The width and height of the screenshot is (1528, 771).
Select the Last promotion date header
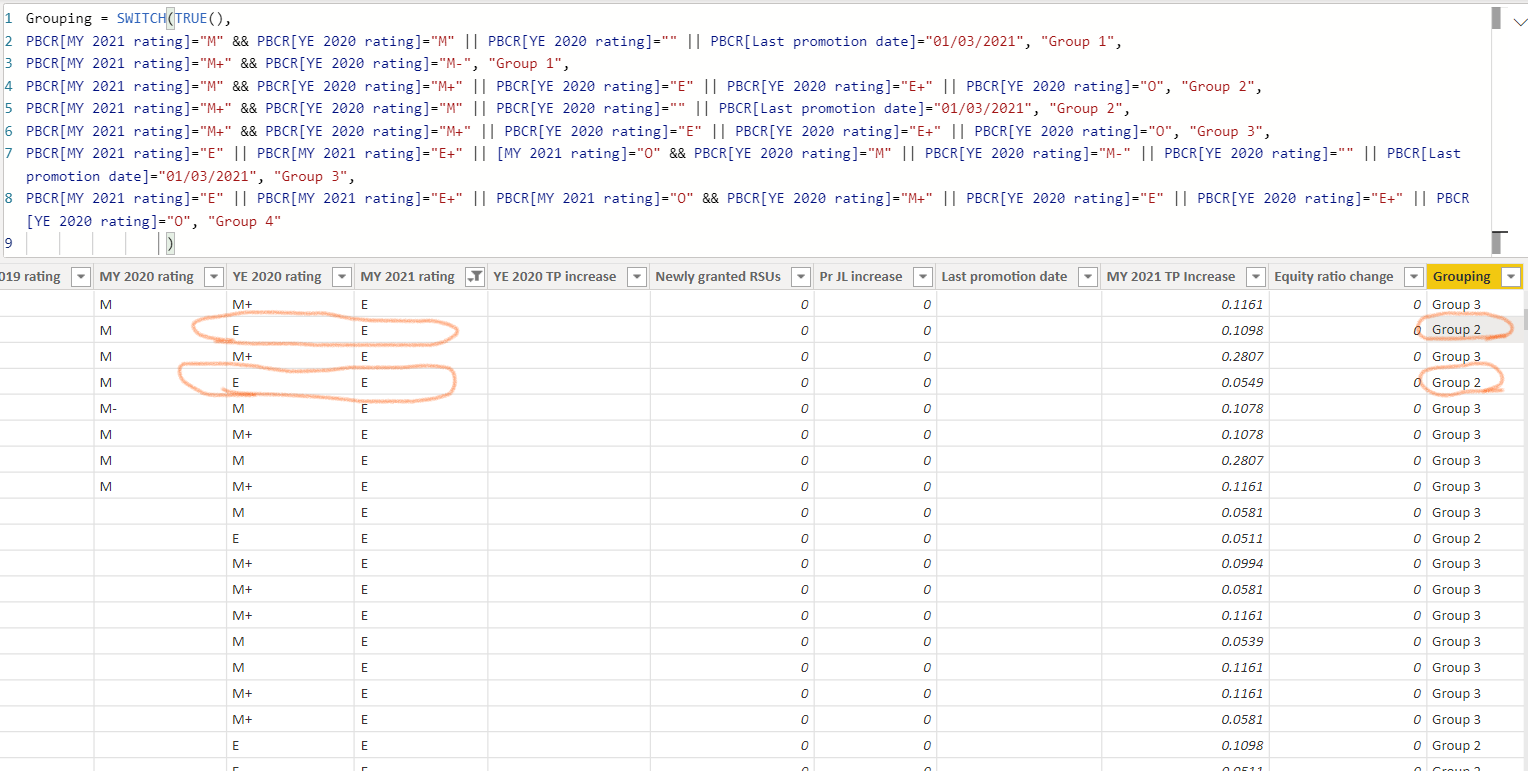(1004, 277)
